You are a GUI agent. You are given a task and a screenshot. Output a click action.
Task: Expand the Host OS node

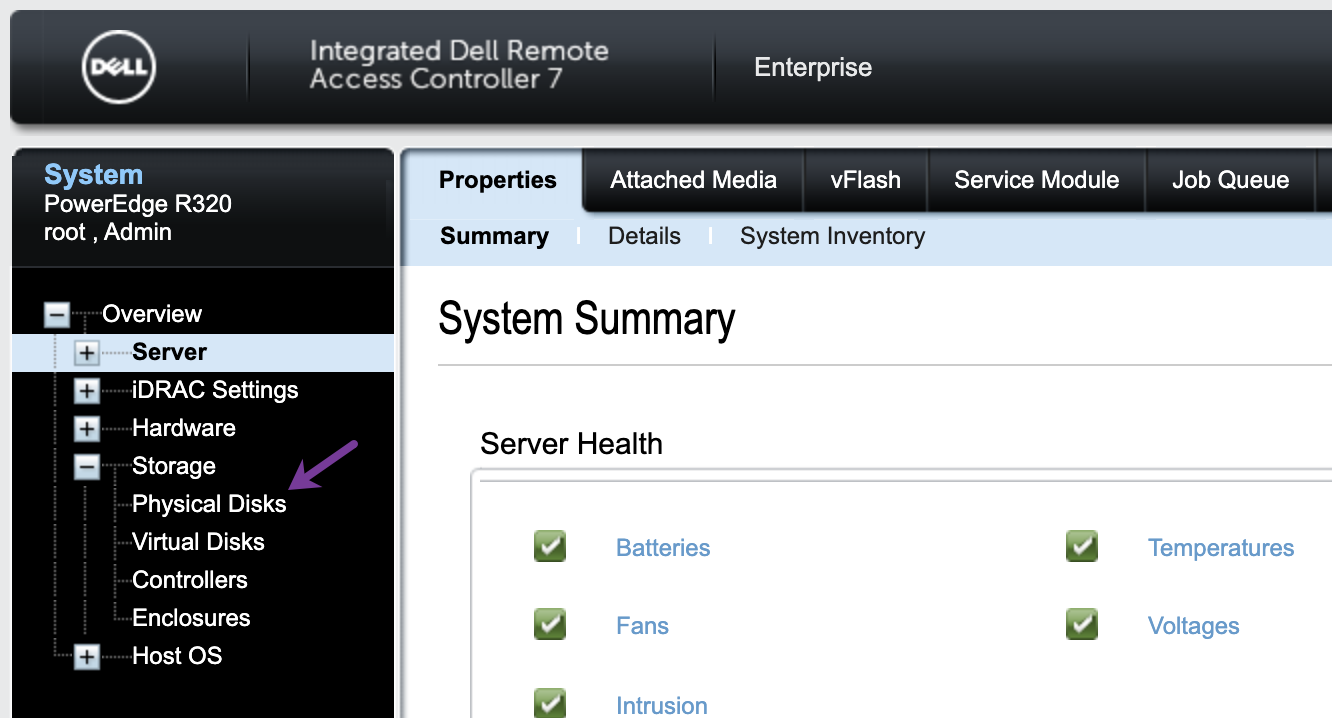point(87,657)
